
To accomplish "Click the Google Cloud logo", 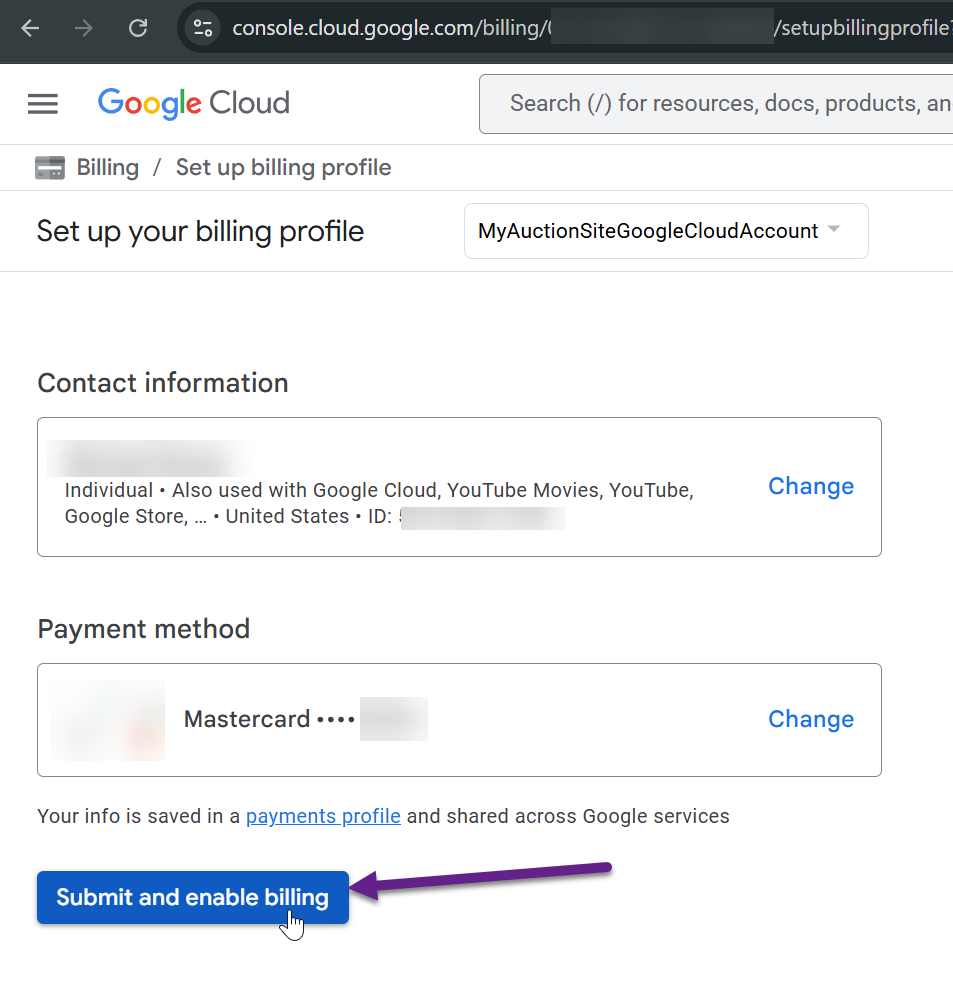I will (x=194, y=103).
